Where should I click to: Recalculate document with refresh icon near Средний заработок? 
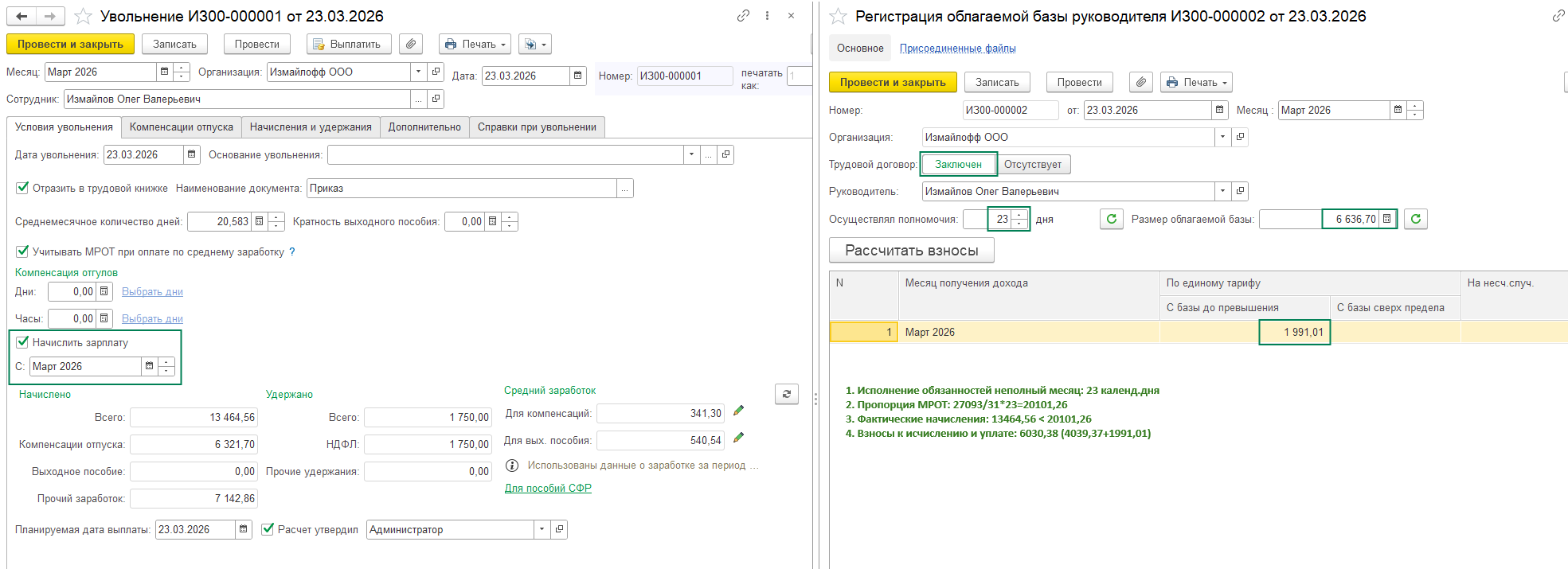tap(787, 394)
